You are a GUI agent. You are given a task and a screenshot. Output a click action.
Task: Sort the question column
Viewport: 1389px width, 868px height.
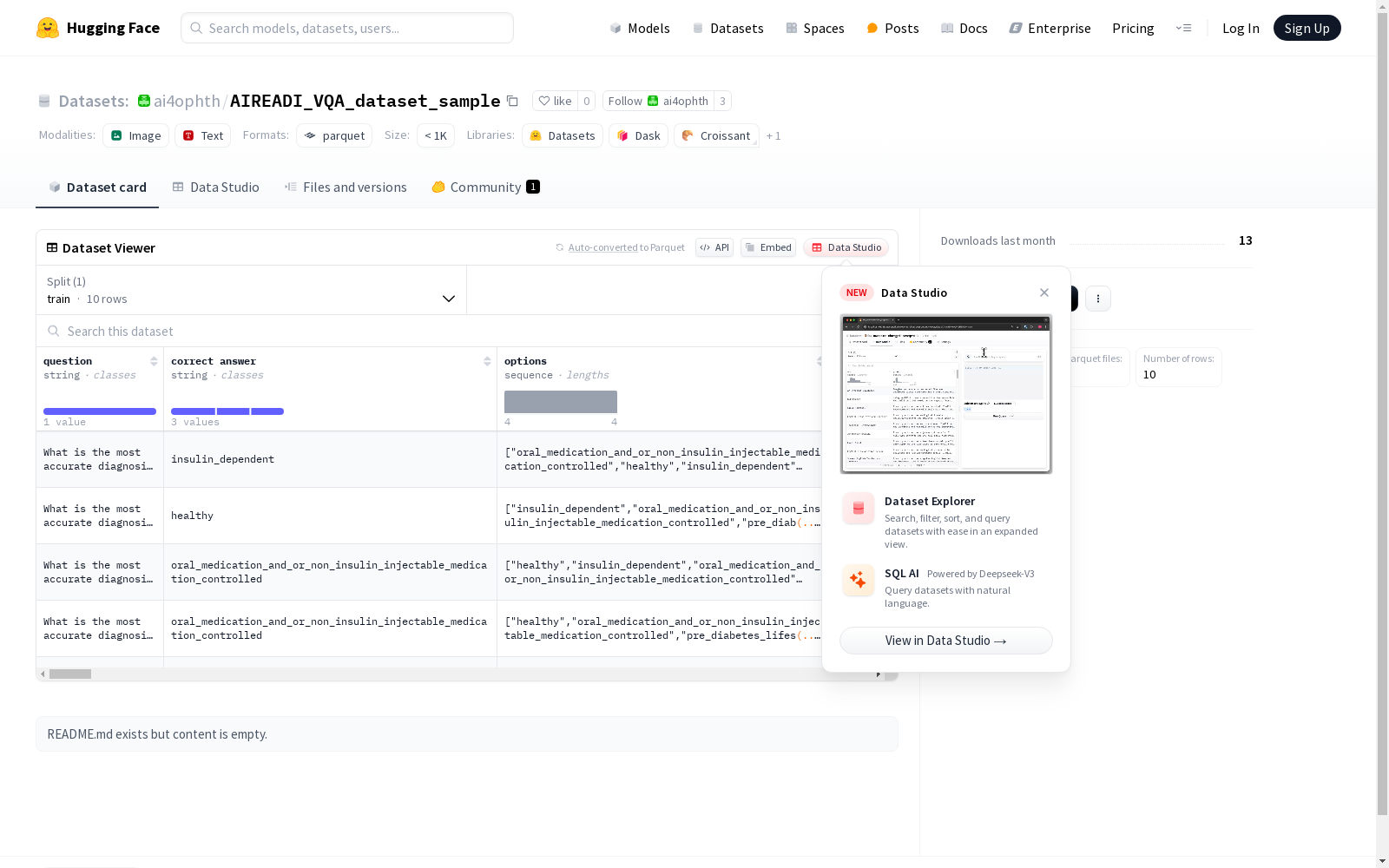point(154,361)
